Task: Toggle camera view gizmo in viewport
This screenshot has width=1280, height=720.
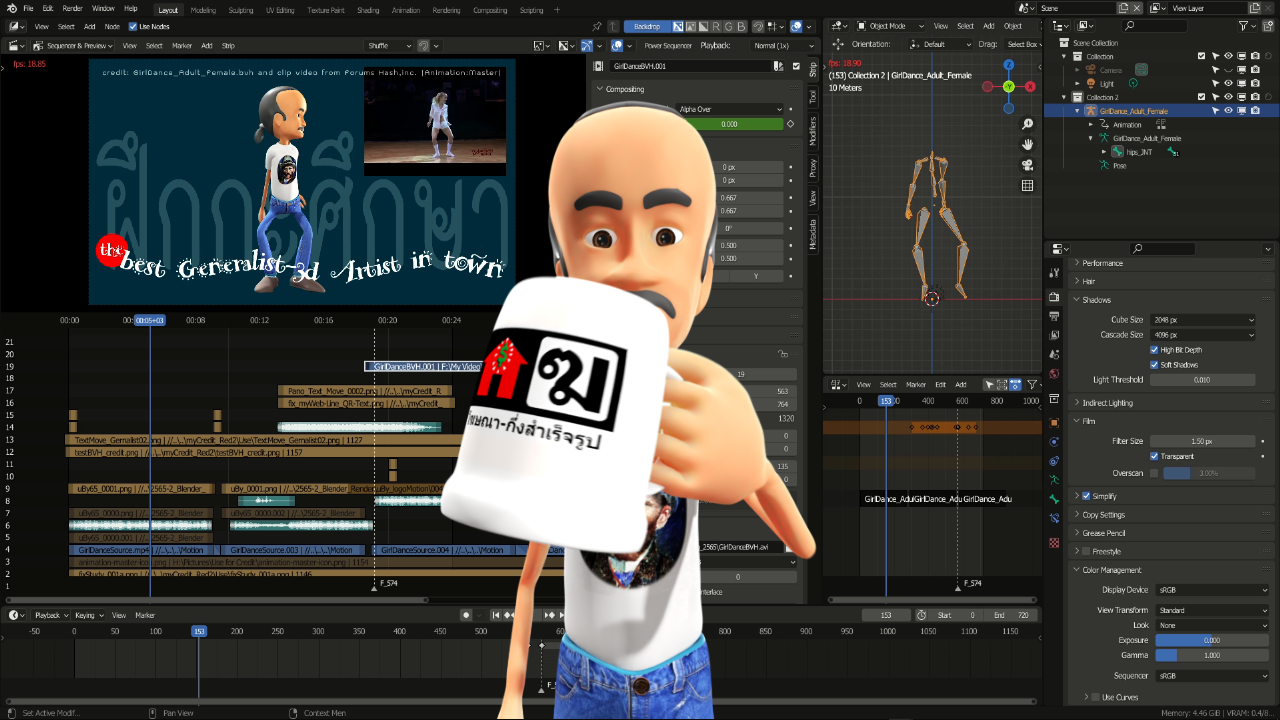Action: (1027, 165)
